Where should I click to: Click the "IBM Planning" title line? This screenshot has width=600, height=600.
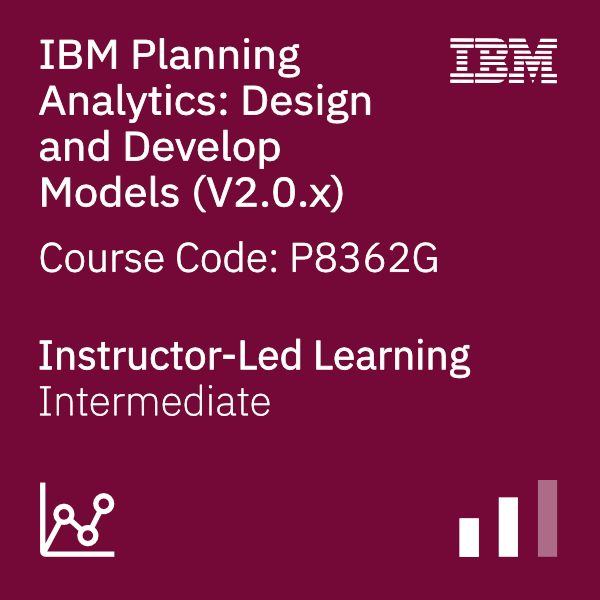coord(169,58)
